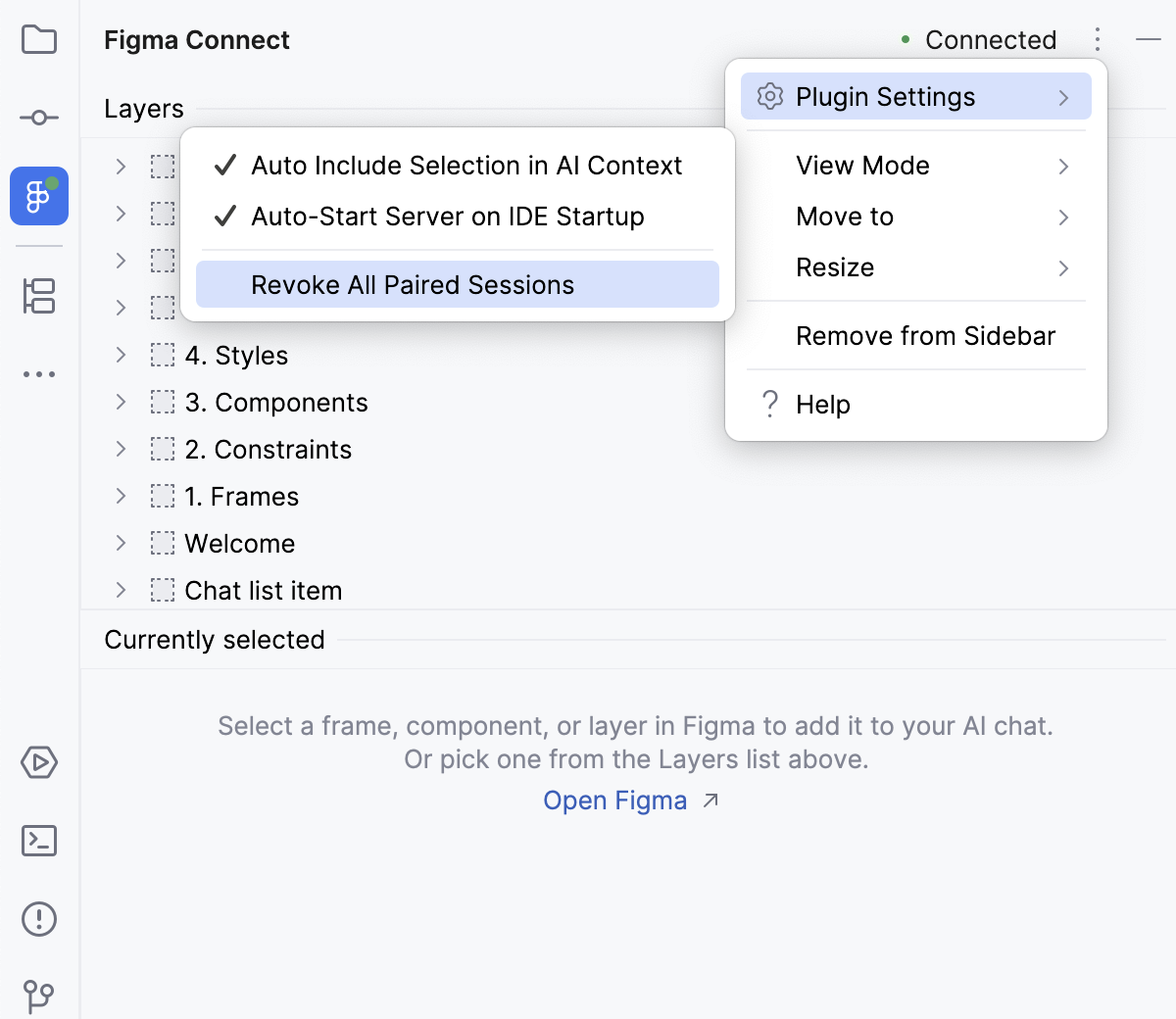This screenshot has height=1019, width=1176.
Task: Open the Project folder tool window
Action: pyautogui.click(x=39, y=40)
